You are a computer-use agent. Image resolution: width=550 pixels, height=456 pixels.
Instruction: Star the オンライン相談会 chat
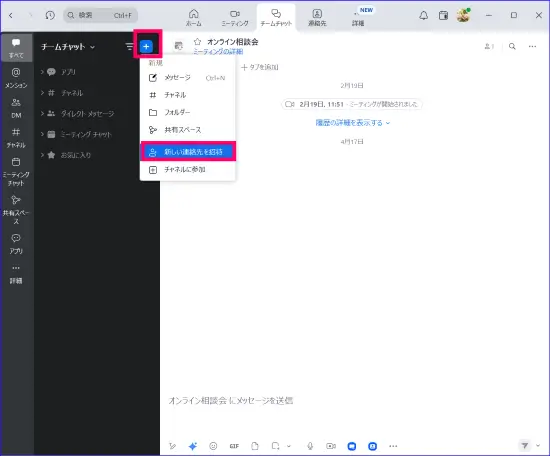(x=197, y=42)
